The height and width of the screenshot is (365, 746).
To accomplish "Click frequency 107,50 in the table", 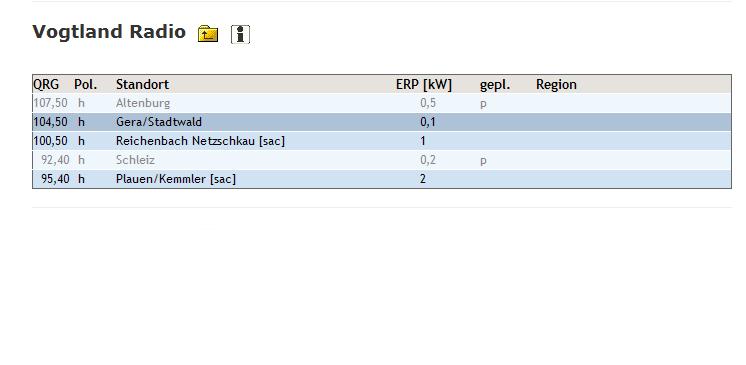I will (50, 103).
